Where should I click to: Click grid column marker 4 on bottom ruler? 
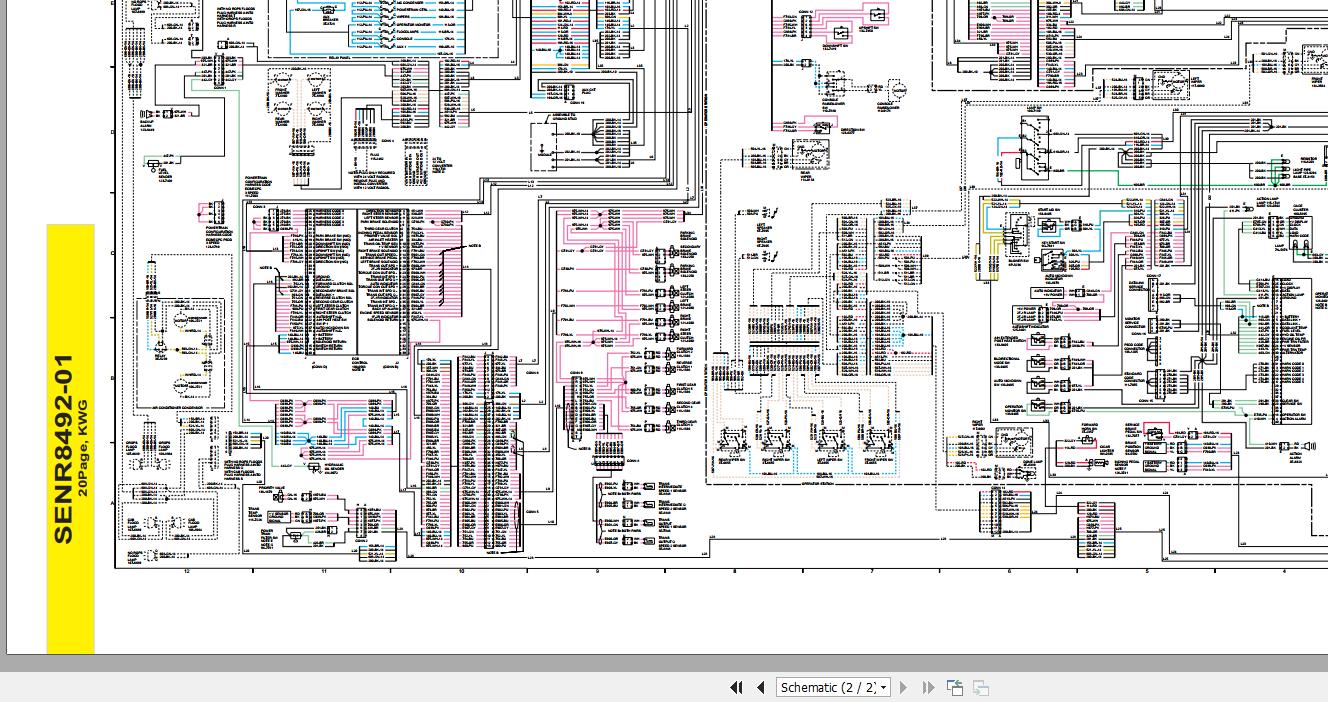pos(1284,571)
